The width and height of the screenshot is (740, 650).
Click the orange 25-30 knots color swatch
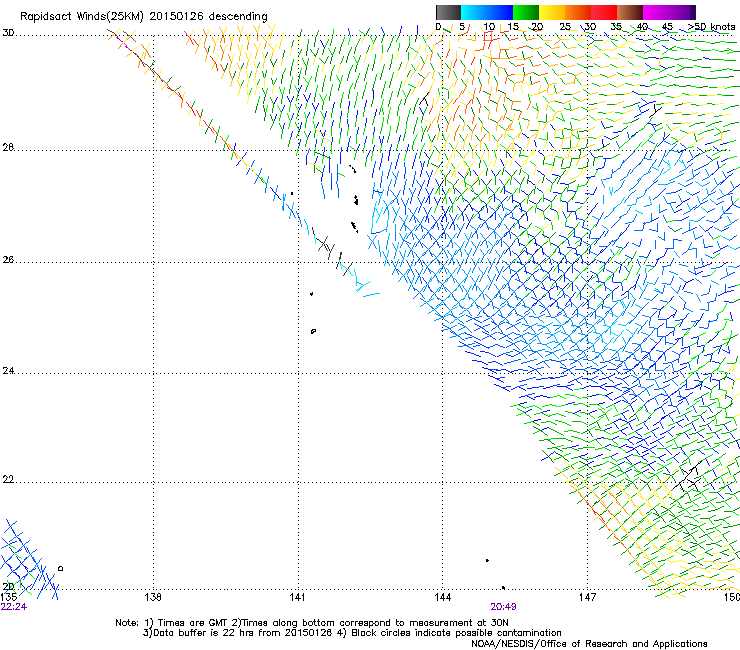(578, 12)
